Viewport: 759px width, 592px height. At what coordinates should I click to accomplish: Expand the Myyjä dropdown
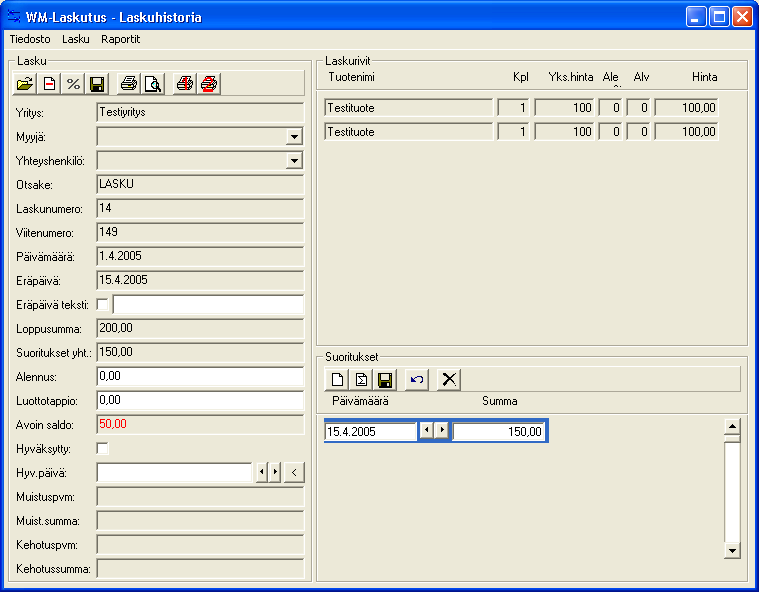click(x=294, y=137)
